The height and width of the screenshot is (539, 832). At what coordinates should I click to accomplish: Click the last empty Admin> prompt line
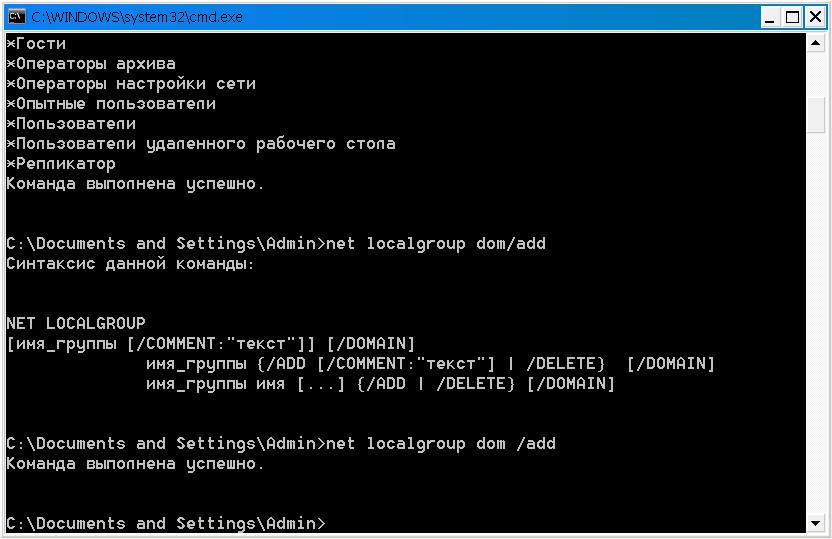tap(166, 524)
